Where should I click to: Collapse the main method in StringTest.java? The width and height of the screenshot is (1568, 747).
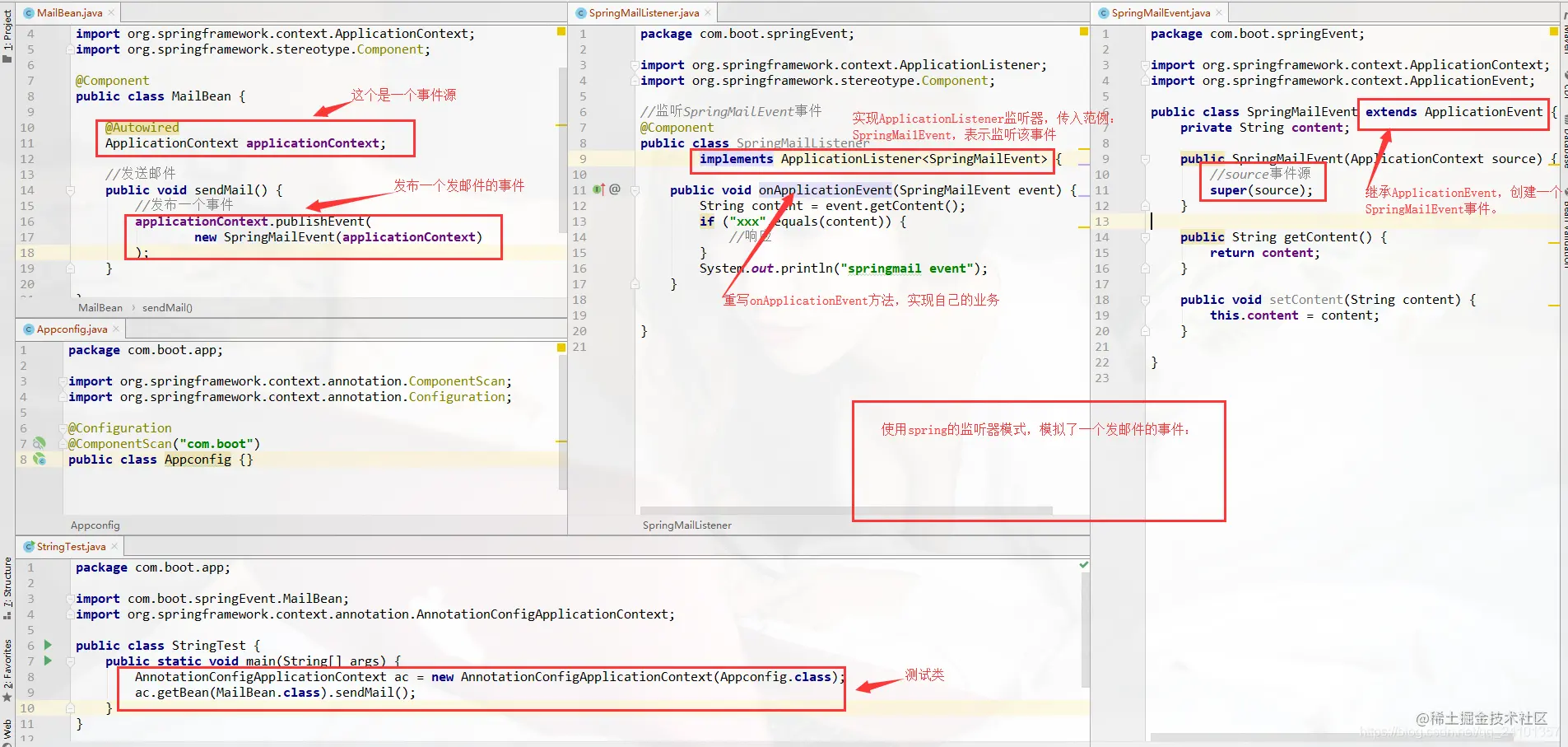point(70,661)
